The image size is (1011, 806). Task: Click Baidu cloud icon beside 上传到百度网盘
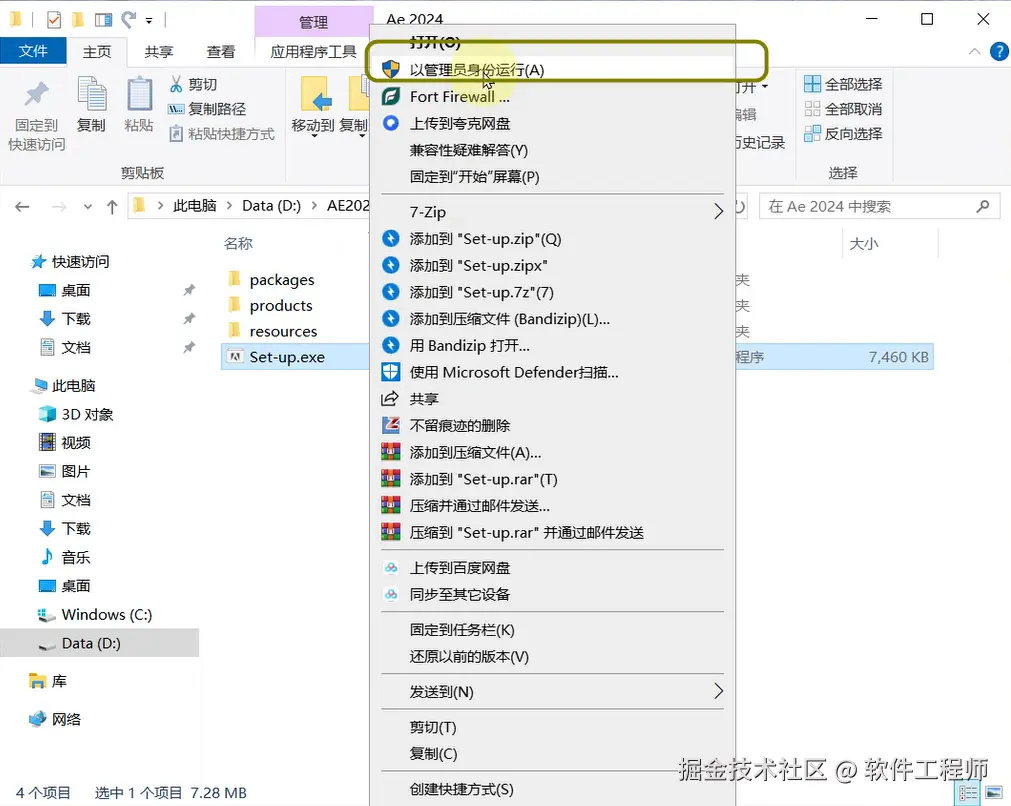[x=391, y=568]
